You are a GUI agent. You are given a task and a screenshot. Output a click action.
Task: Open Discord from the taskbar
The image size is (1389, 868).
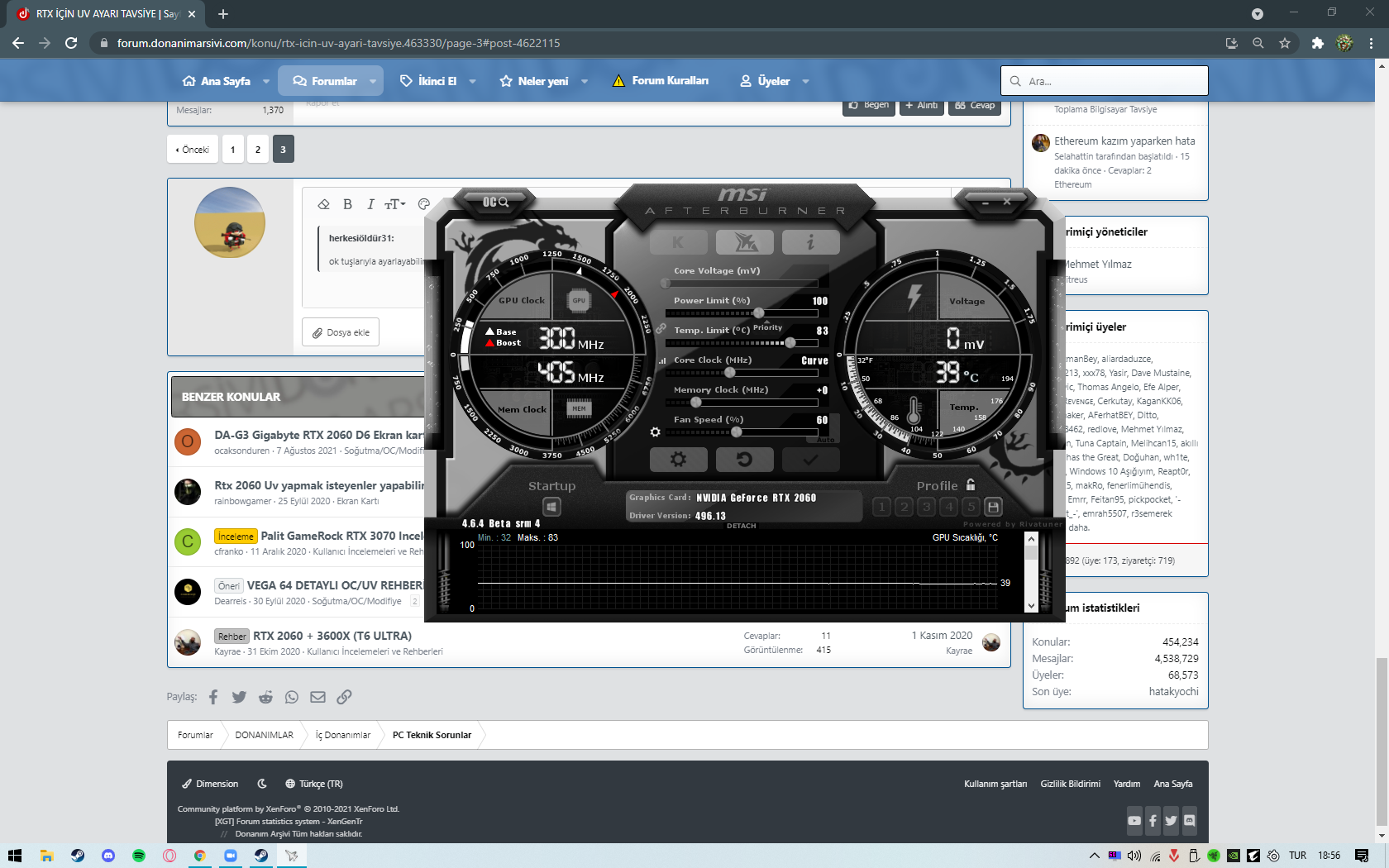[x=108, y=856]
